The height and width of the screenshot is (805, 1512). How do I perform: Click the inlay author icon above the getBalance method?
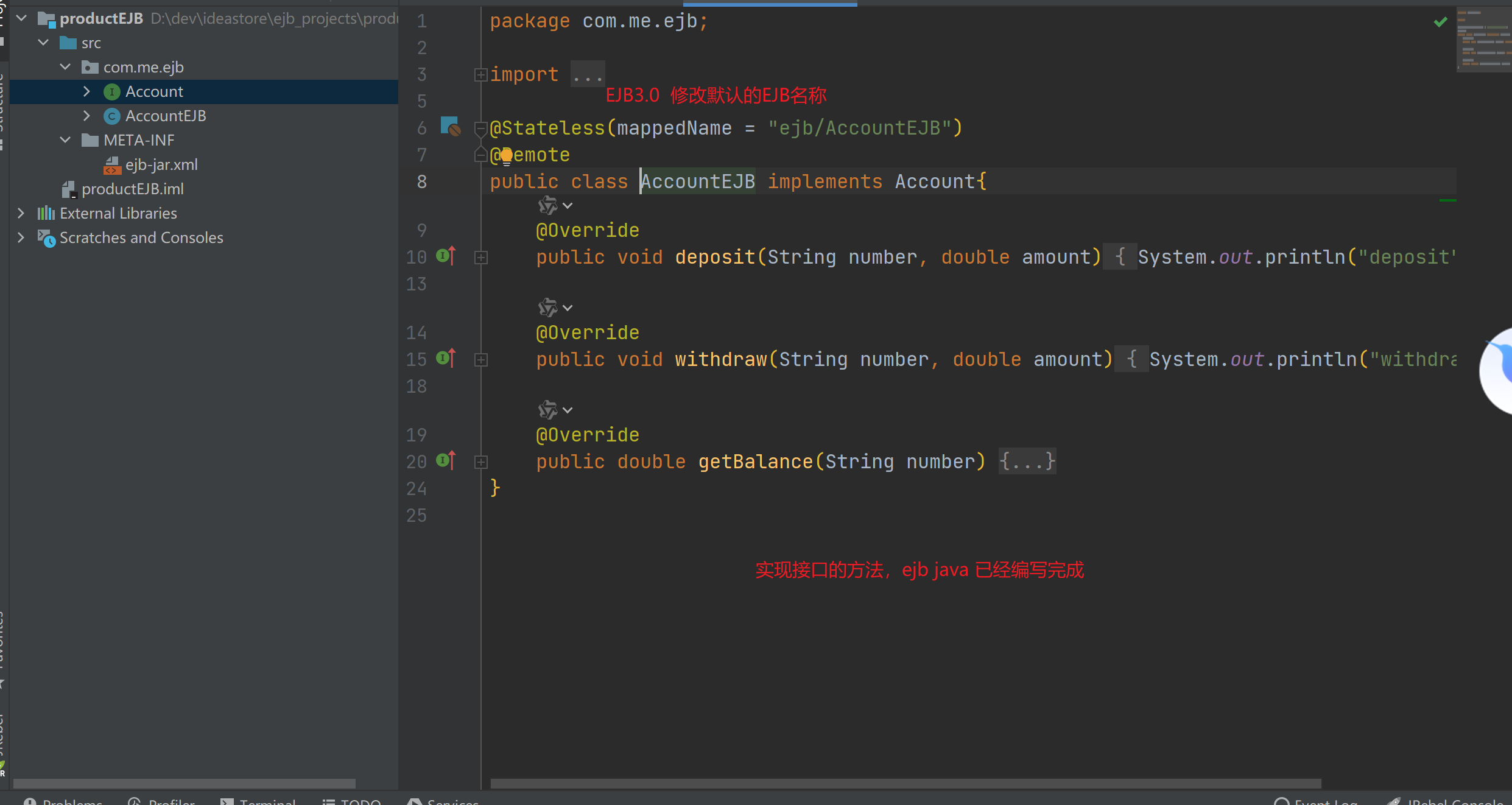(x=547, y=410)
